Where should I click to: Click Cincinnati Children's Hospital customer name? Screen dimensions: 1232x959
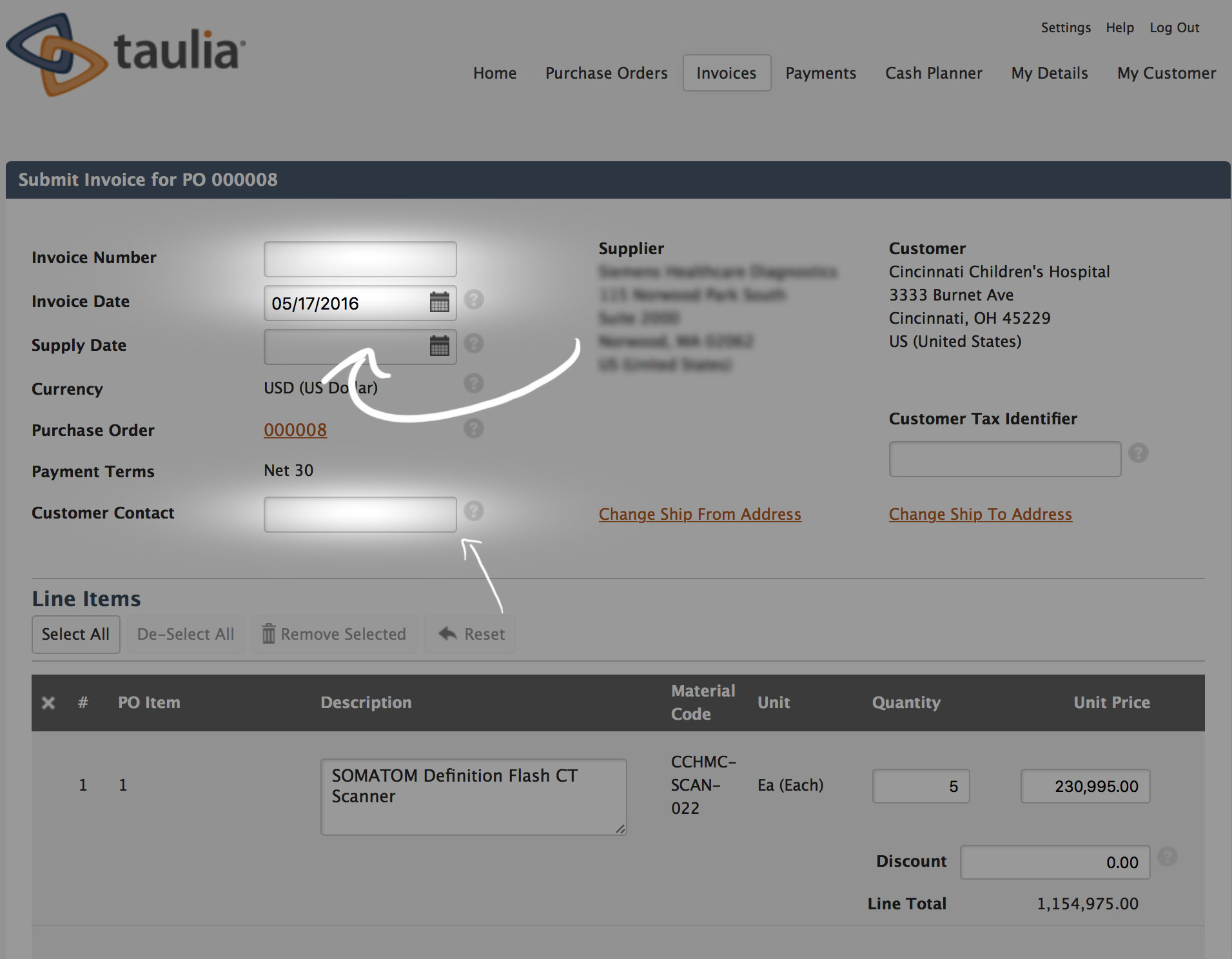tap(999, 272)
